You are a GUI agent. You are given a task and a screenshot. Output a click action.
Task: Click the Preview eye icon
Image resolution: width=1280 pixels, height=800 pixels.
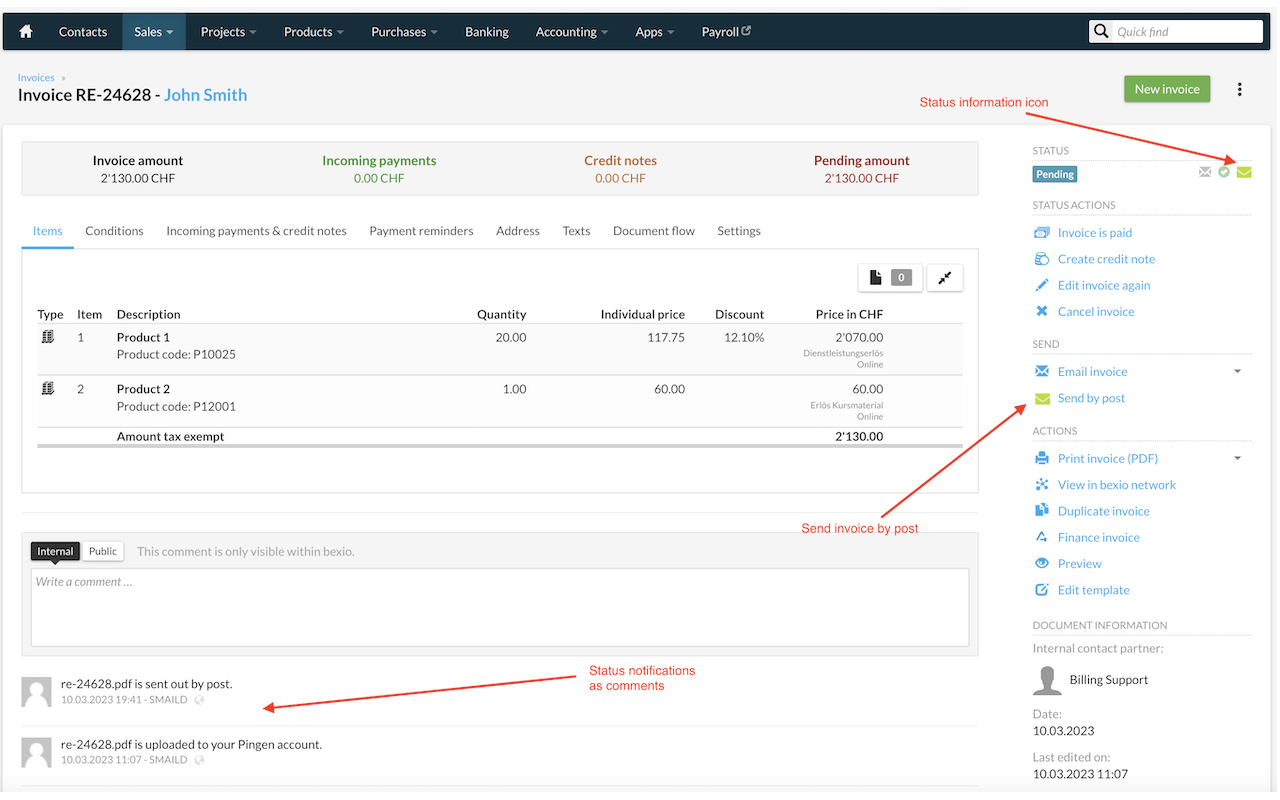(x=1042, y=564)
